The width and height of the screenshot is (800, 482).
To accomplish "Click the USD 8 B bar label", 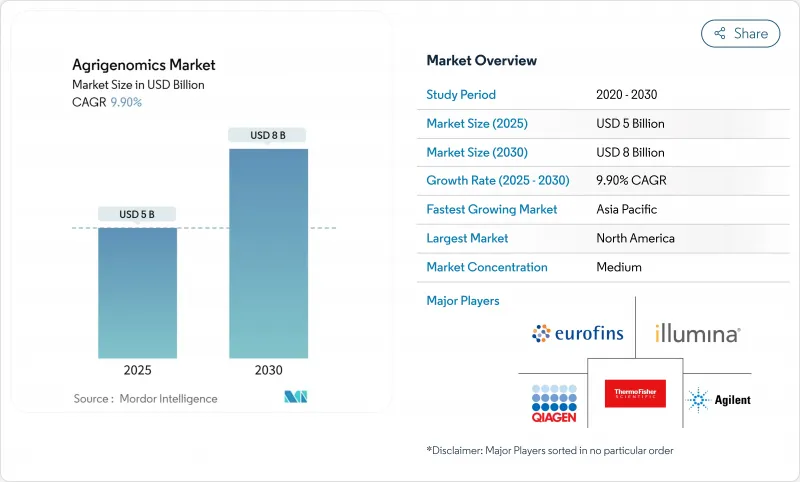I will (268, 135).
